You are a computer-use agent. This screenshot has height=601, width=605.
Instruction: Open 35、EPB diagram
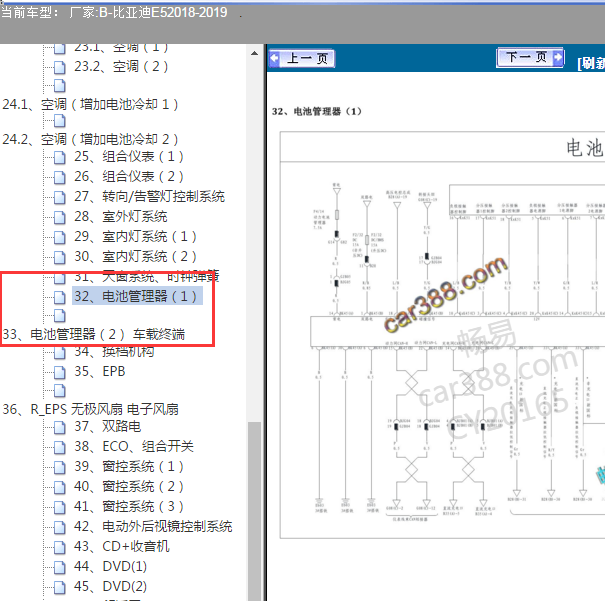coord(100,371)
